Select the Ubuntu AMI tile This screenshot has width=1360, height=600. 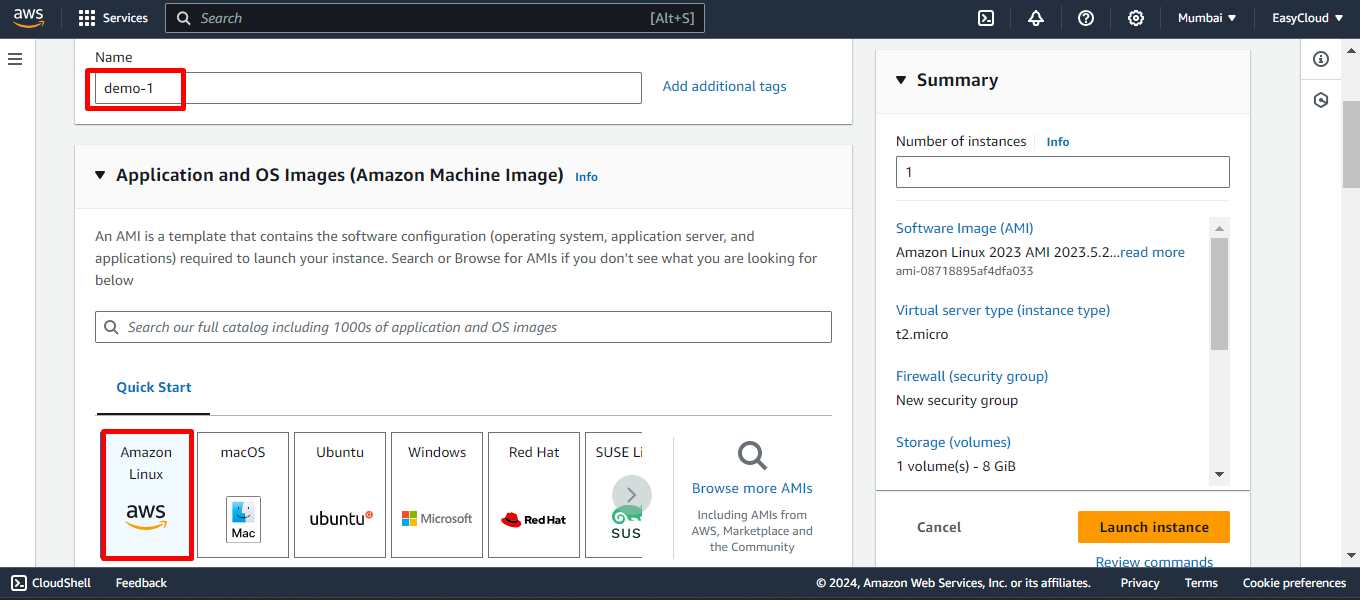340,495
